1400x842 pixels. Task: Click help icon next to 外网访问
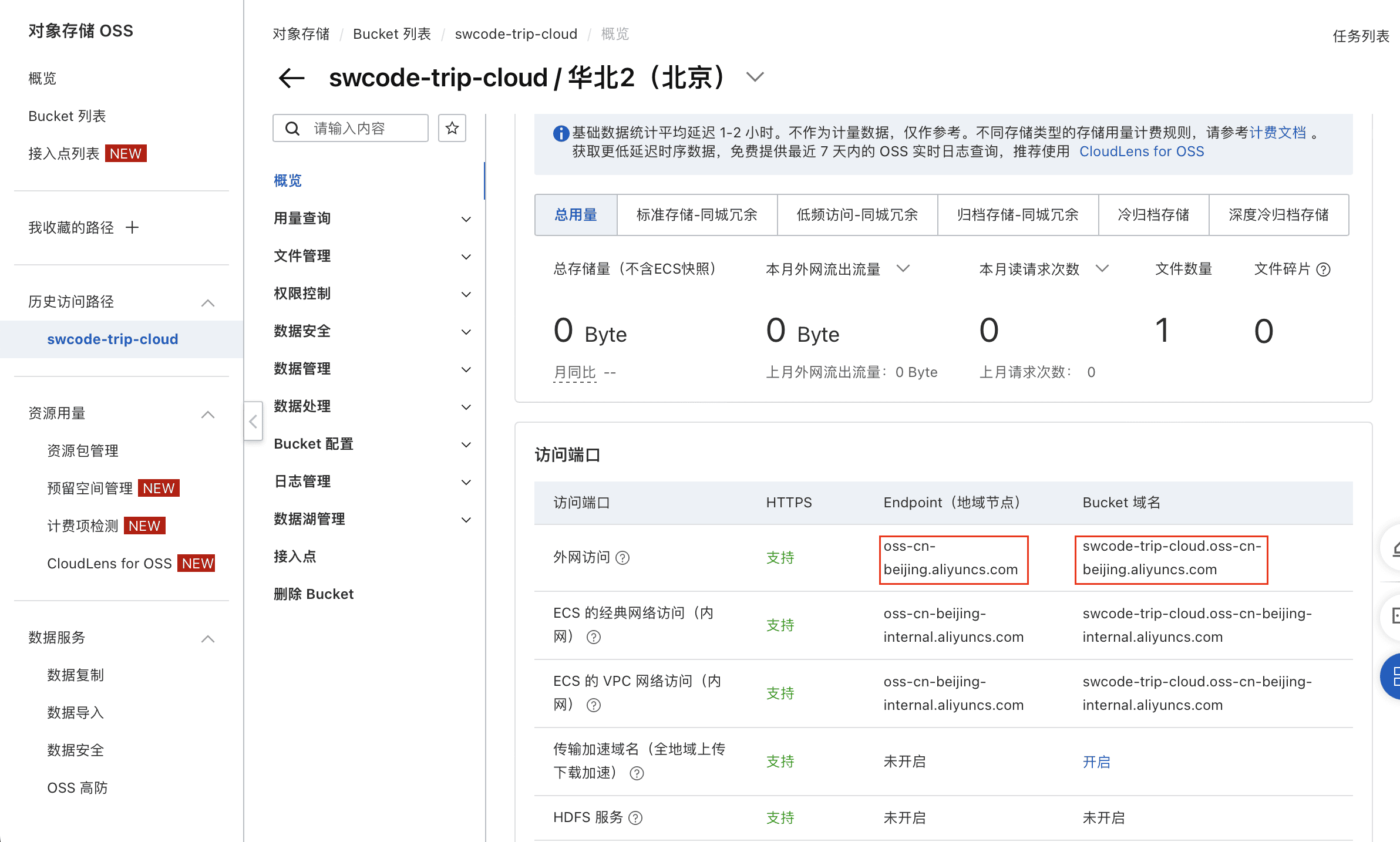[x=622, y=558]
